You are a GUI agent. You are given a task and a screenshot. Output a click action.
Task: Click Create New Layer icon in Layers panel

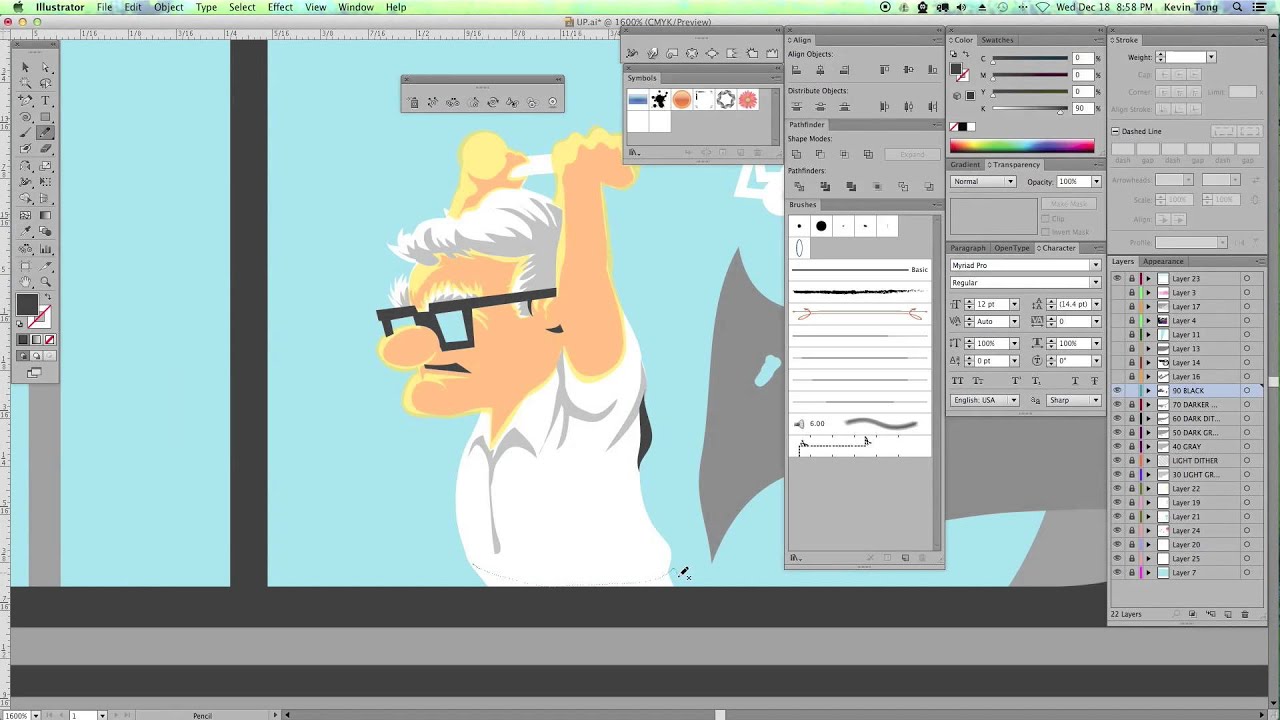1228,614
